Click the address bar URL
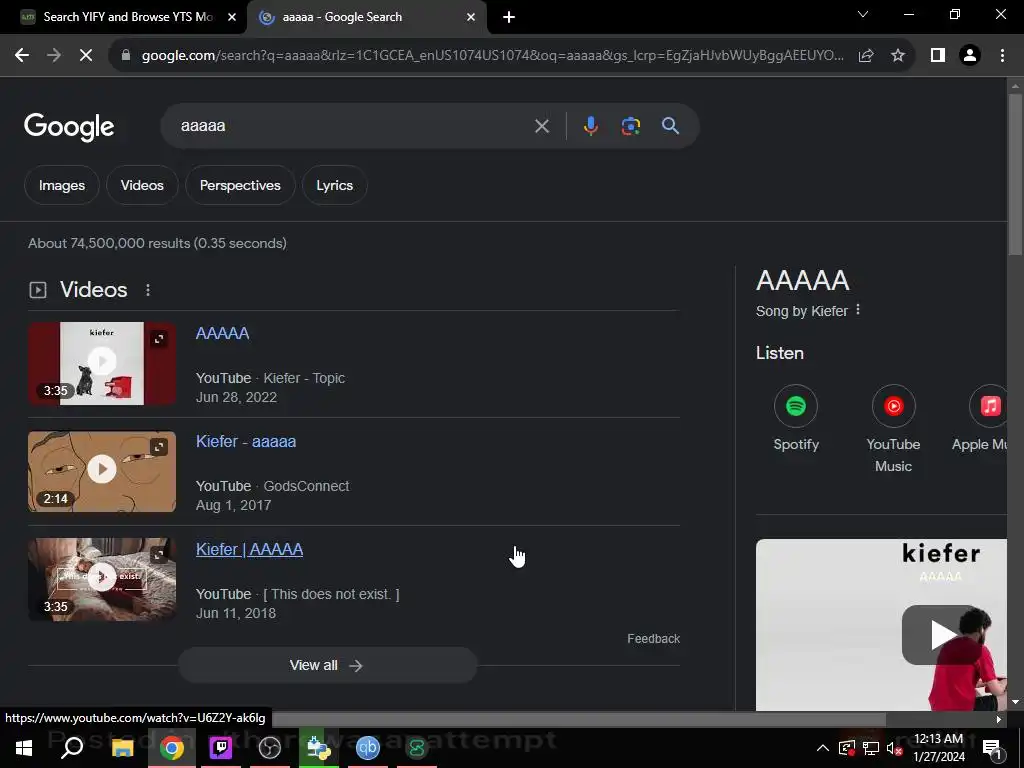The height and width of the screenshot is (768, 1024). [492, 56]
